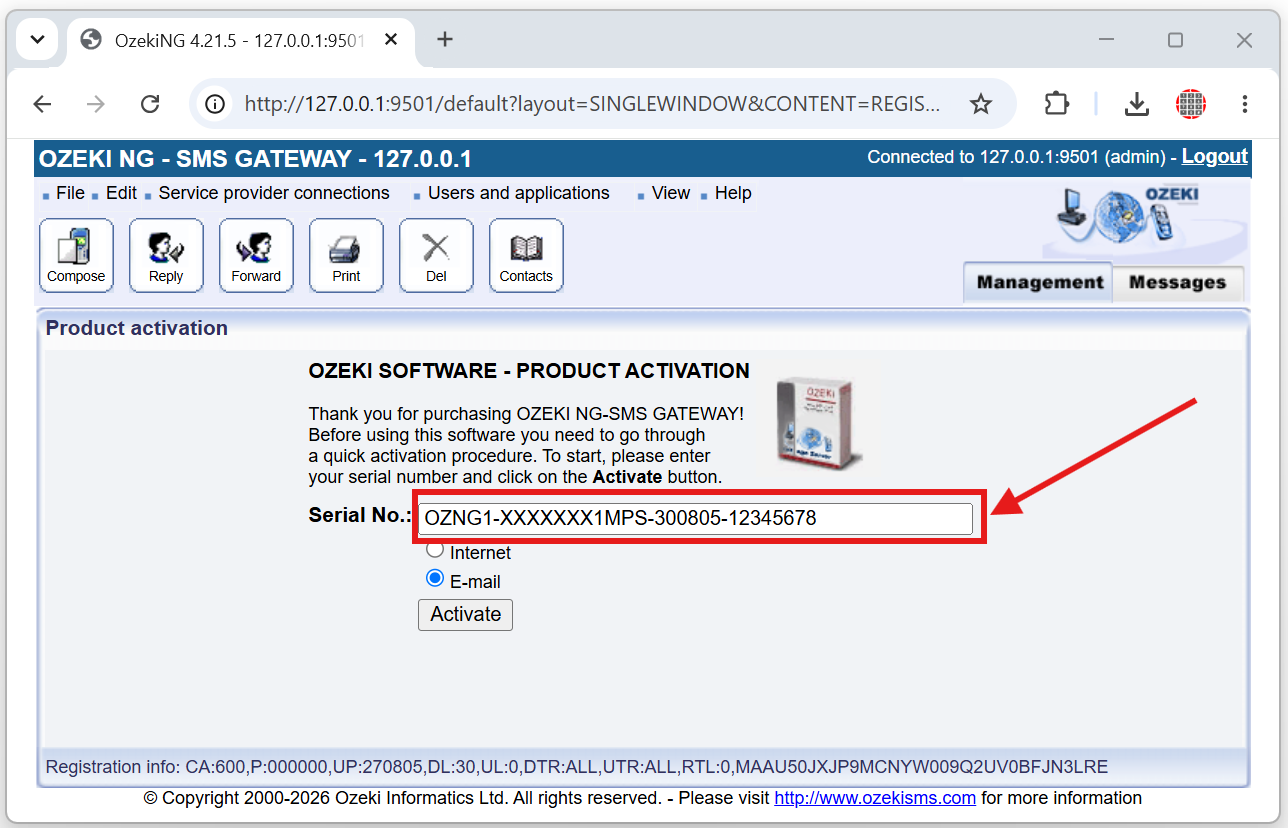Viewport: 1288px width, 828px height.
Task: Open the Edit menu
Action: pyautogui.click(x=121, y=193)
